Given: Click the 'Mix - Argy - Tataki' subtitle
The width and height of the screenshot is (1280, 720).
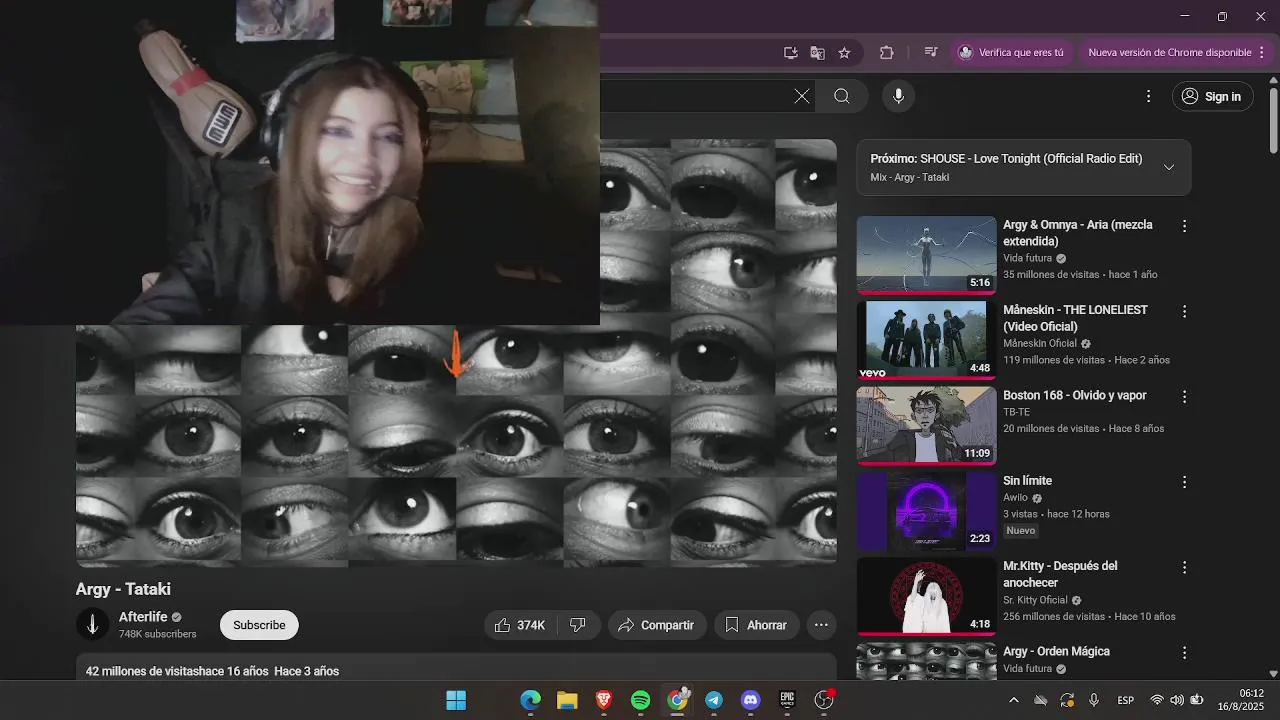Looking at the screenshot, I should 909,177.
